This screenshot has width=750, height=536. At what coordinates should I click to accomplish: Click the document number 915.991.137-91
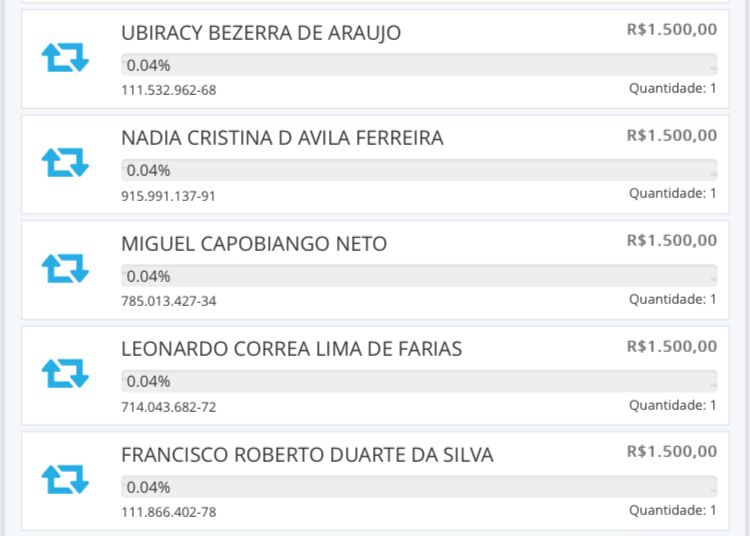tap(168, 196)
